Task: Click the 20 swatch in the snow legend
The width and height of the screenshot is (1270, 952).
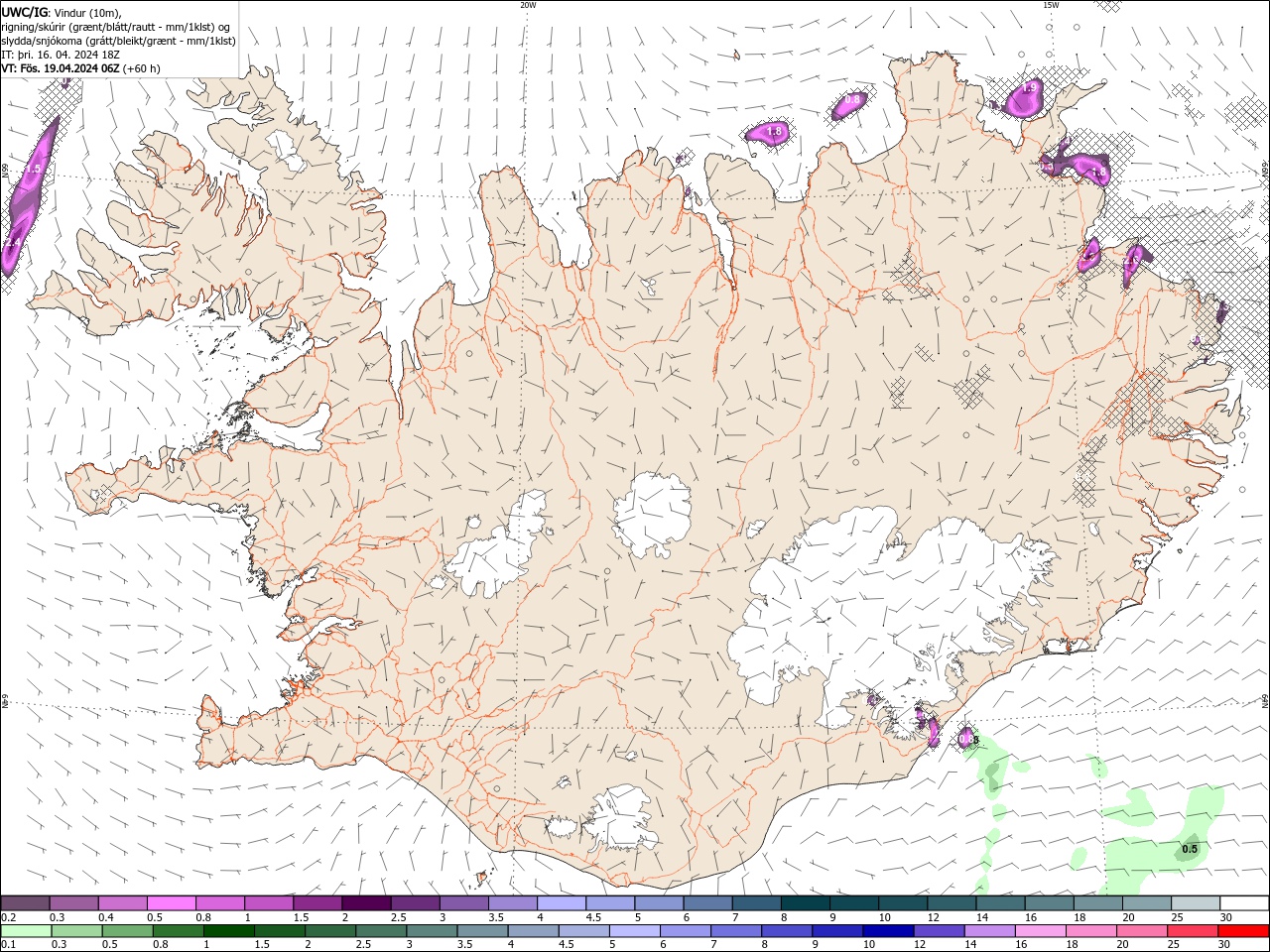Action: [x=1147, y=903]
